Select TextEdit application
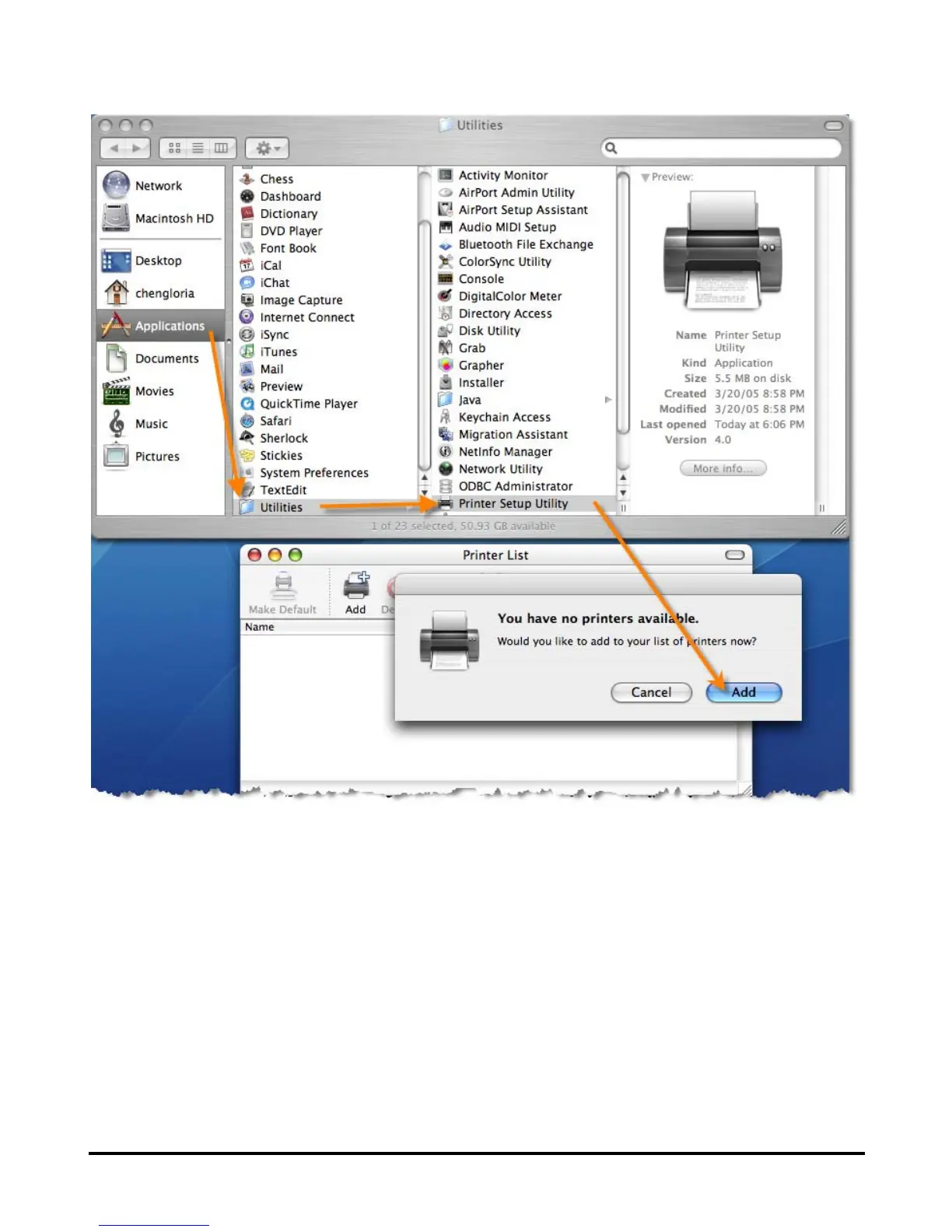The image size is (952, 1232). coord(273,490)
